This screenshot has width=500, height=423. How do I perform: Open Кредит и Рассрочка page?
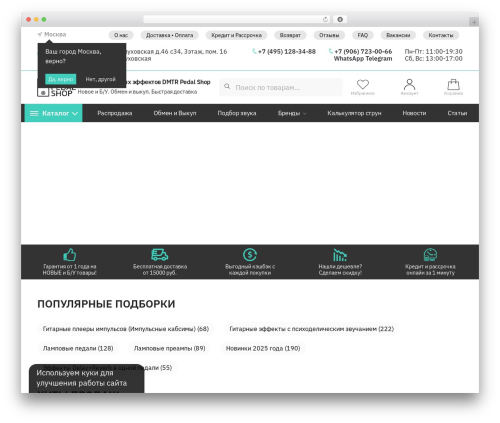click(236, 35)
